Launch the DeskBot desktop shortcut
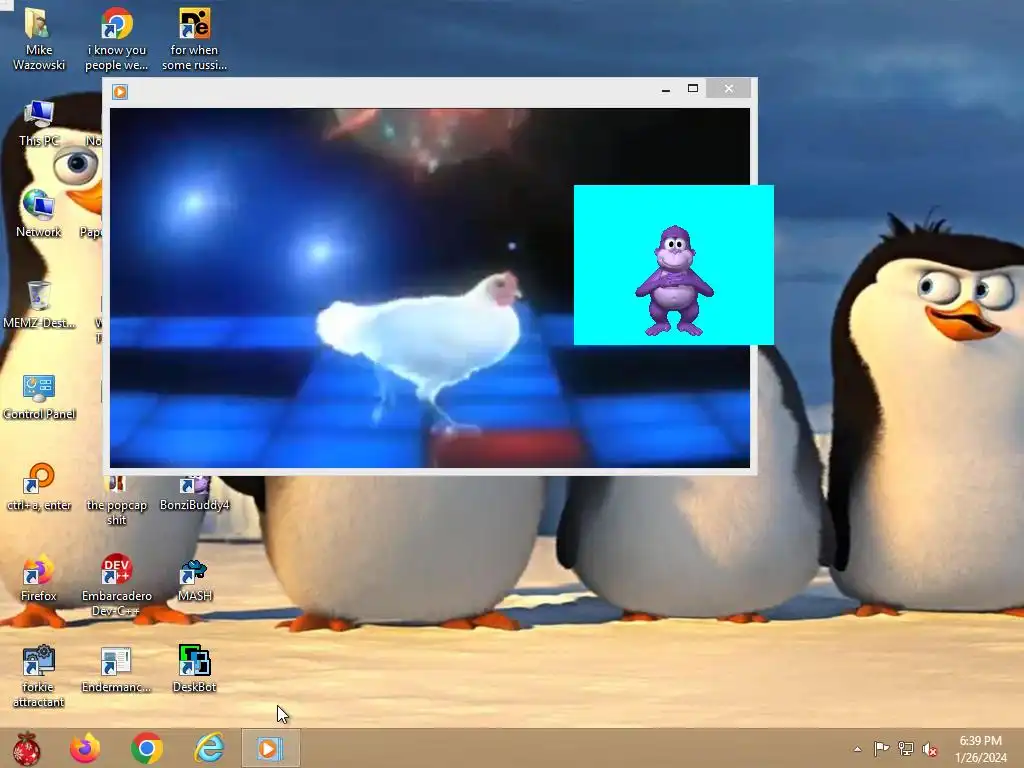 click(x=195, y=669)
